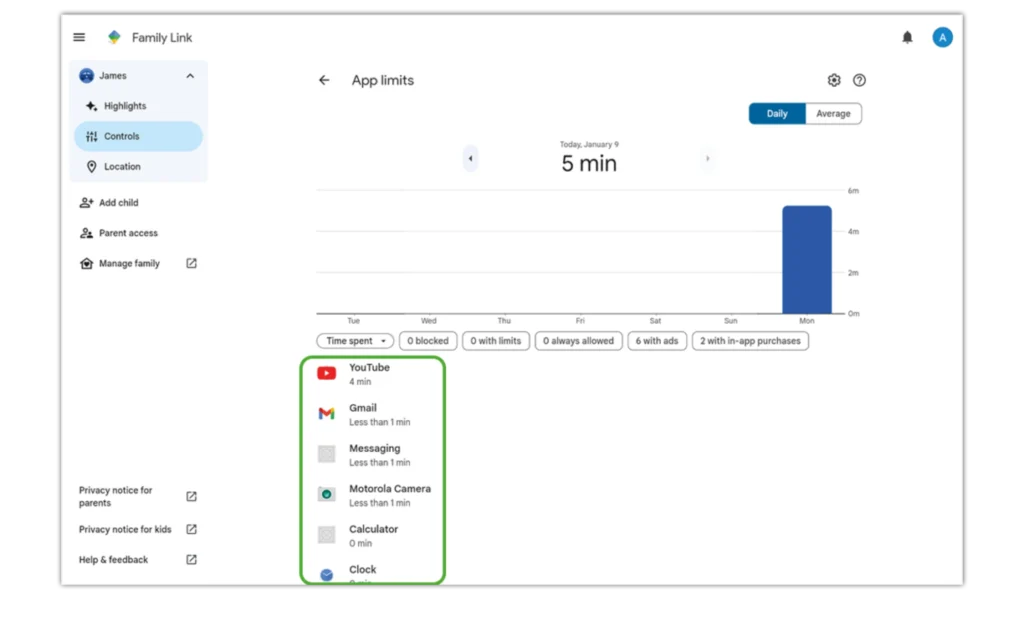Filter by 2 with in-app purchases chip
The width and height of the screenshot is (1024, 640).
[x=750, y=341]
